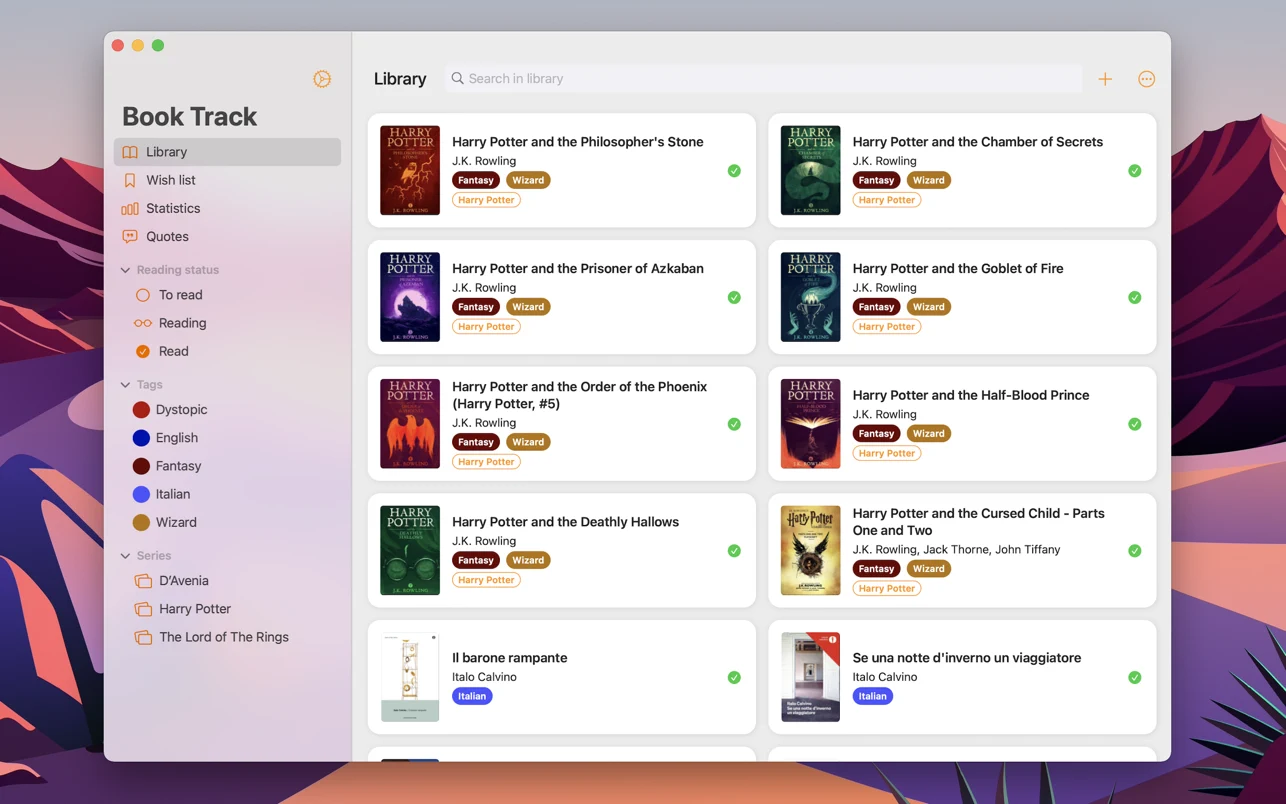Viewport: 1286px width, 804px height.
Task: Collapse the Series section
Action: (125, 555)
